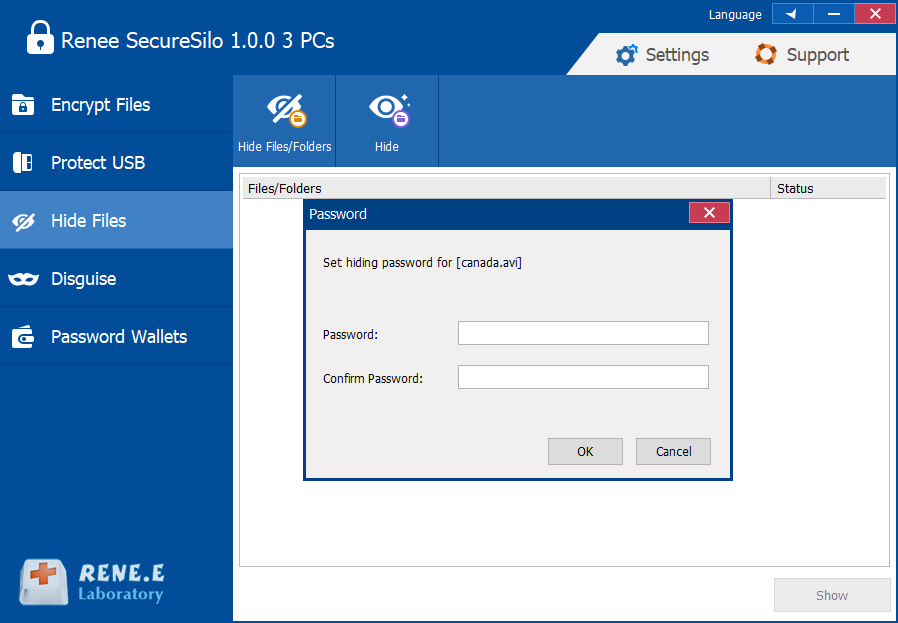The image size is (898, 623).
Task: Click the Support label
Action: coord(818,55)
